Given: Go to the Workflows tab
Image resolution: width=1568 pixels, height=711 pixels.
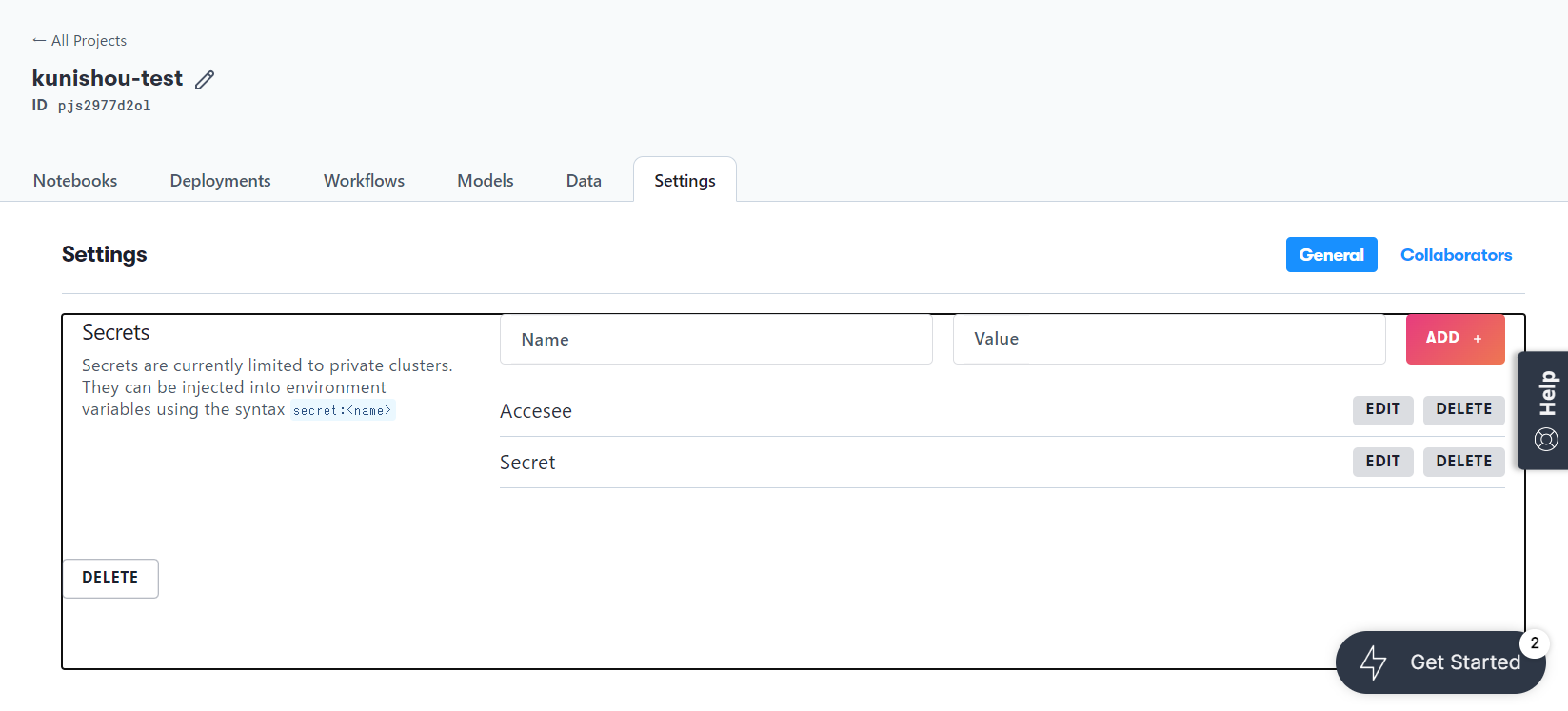Looking at the screenshot, I should (364, 181).
